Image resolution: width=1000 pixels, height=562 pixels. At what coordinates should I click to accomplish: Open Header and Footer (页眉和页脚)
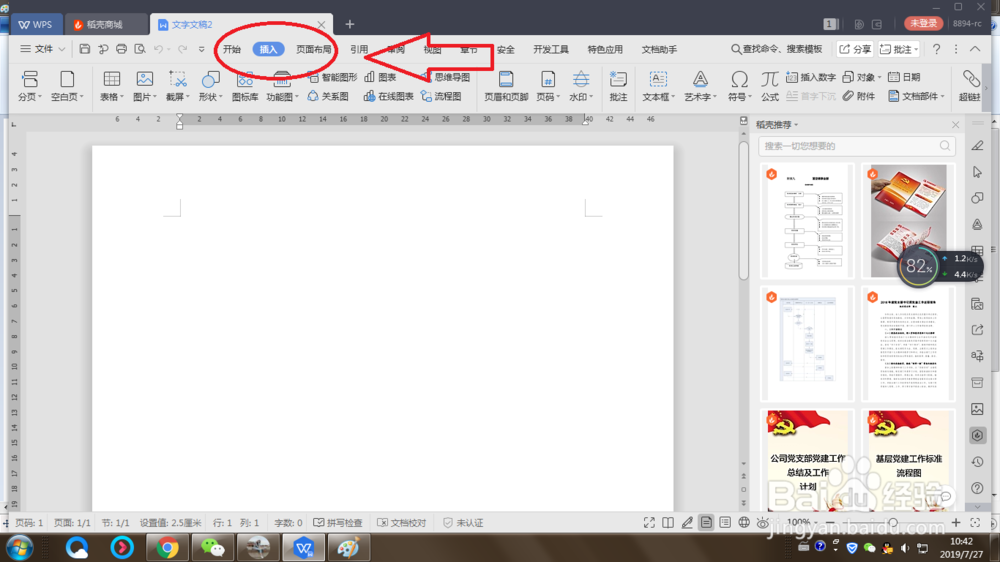tap(506, 86)
